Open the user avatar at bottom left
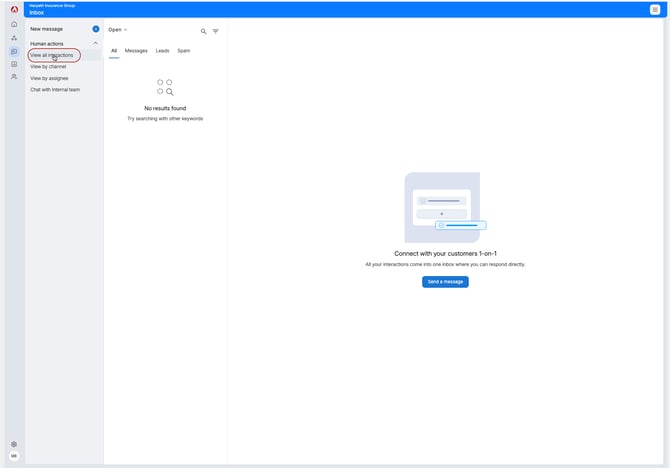This screenshot has width=670, height=468. point(14,456)
